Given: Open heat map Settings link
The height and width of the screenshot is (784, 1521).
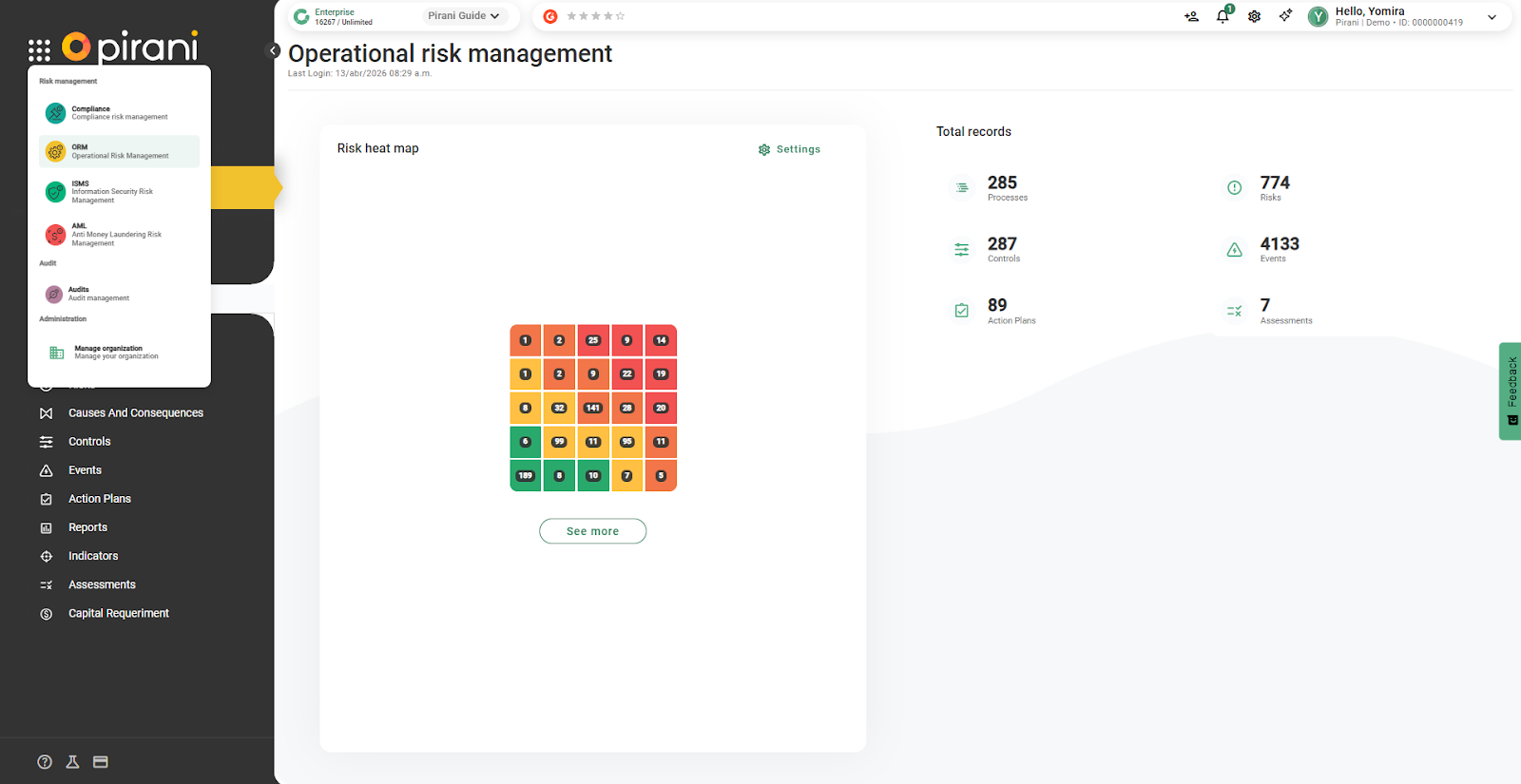Looking at the screenshot, I should 789,149.
